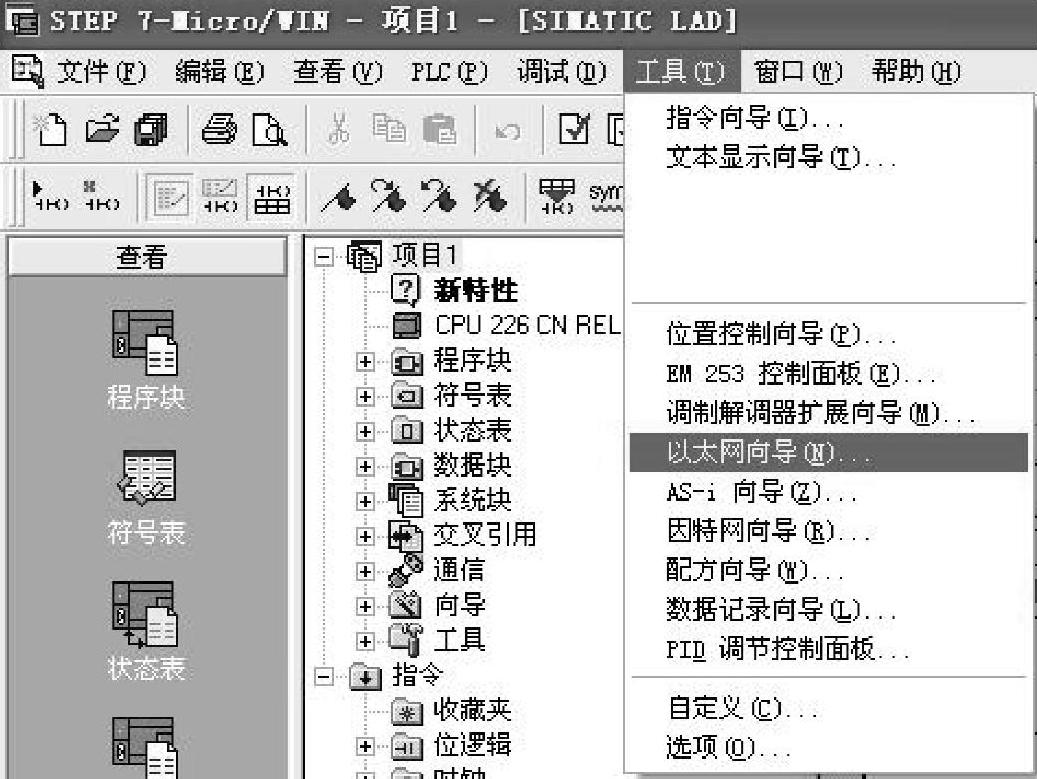Click the clear all bookmarks icon
Image resolution: width=1037 pixels, height=779 pixels.
click(x=489, y=196)
